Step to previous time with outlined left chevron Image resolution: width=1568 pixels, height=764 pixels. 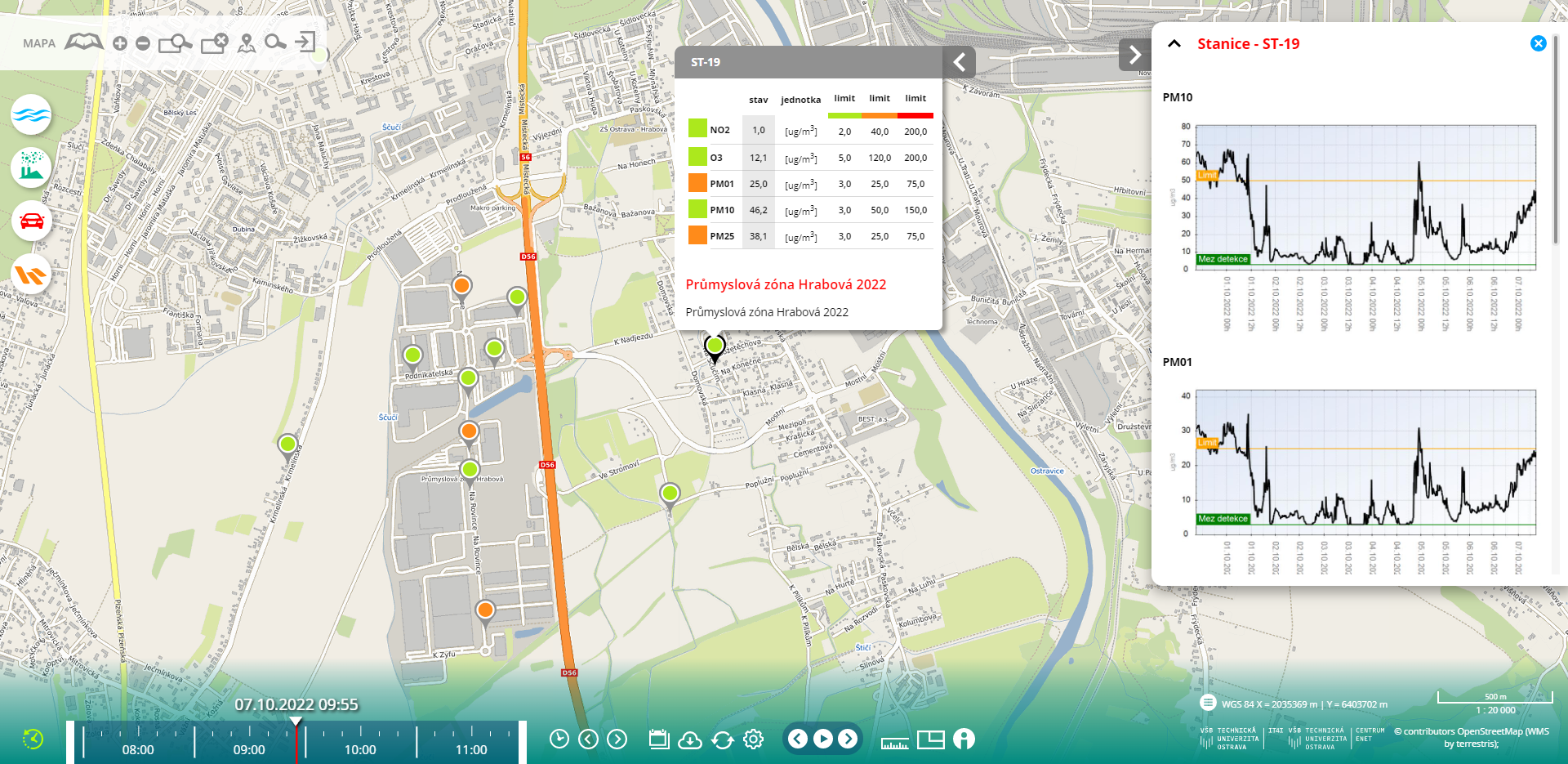point(588,739)
